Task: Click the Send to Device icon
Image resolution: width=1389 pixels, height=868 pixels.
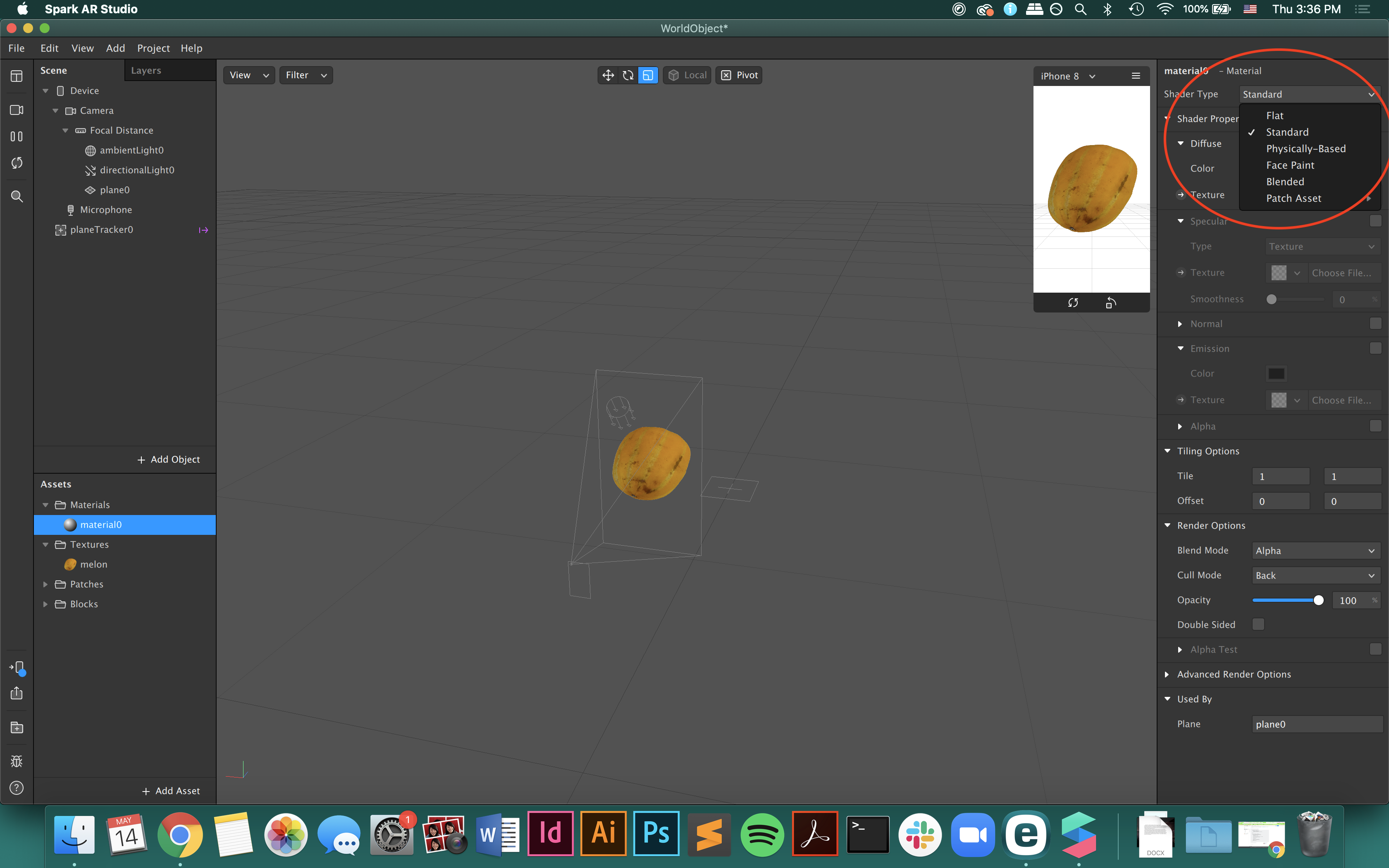Action: pyautogui.click(x=16, y=667)
